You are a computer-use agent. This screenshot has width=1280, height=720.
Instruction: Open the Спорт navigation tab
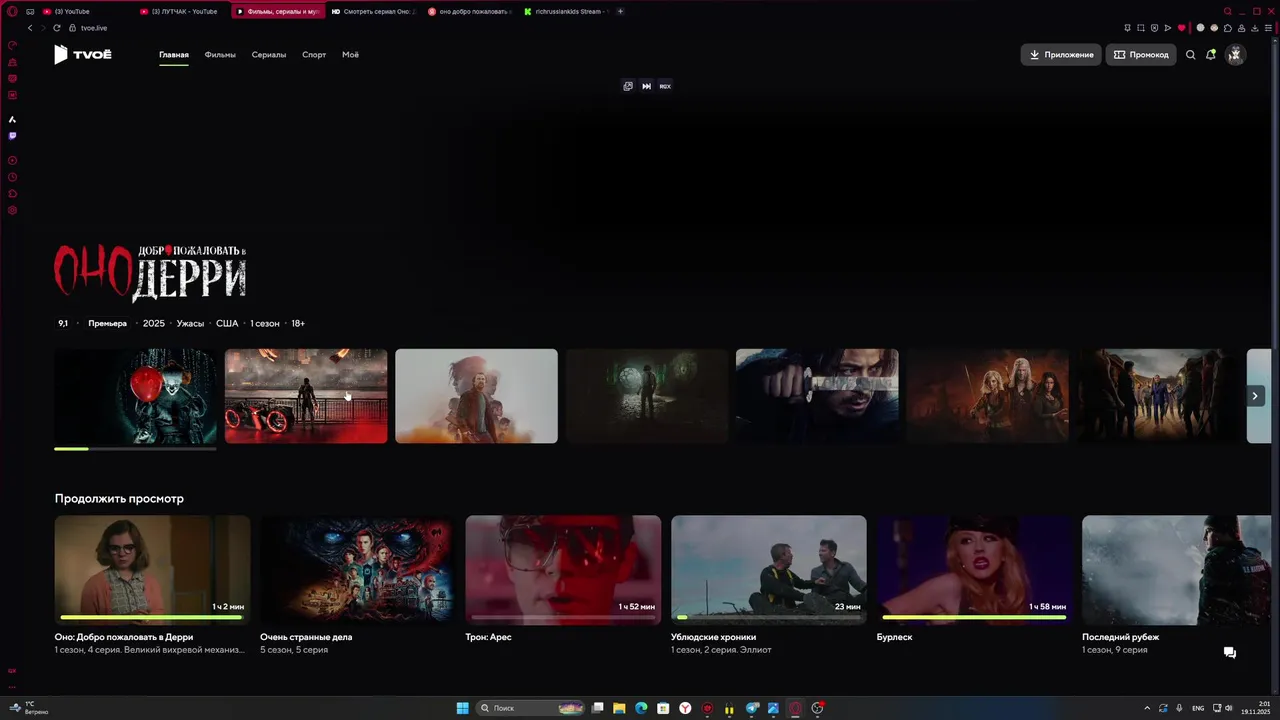pyautogui.click(x=314, y=55)
